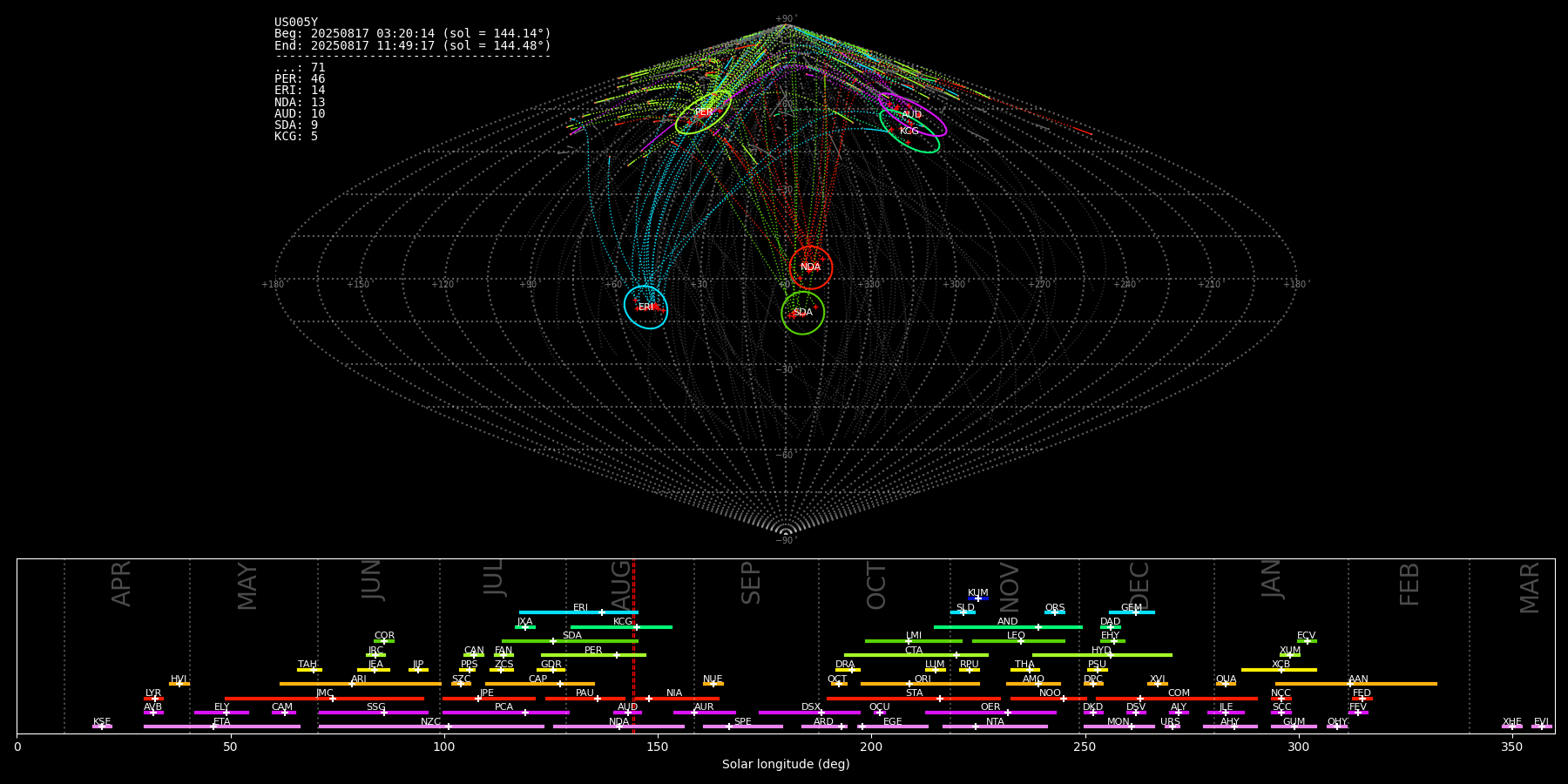Click the ARI shower bar in timeline
Screen dimensions: 1568x784
360,684
